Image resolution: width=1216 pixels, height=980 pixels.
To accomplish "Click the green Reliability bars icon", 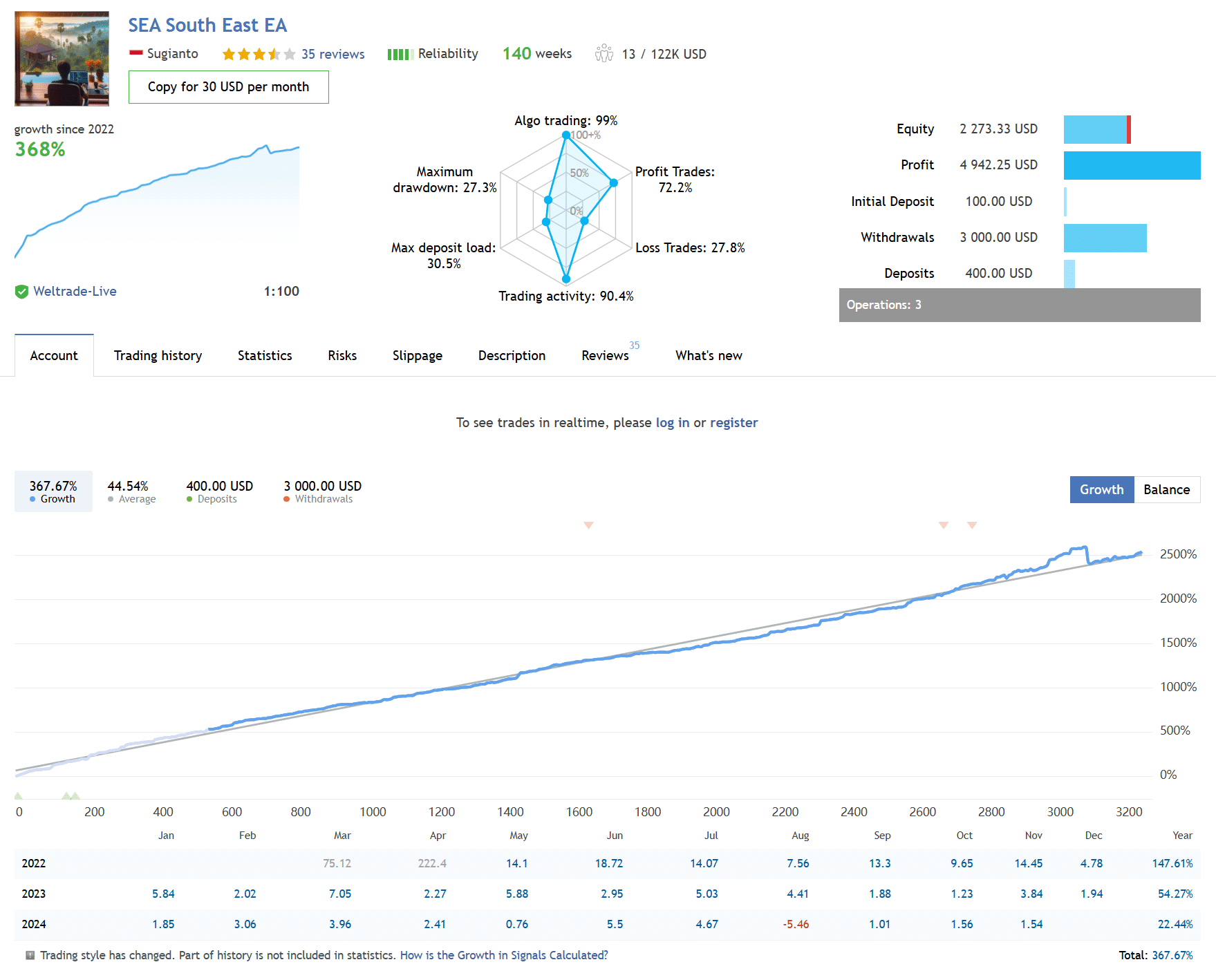I will click(x=400, y=54).
